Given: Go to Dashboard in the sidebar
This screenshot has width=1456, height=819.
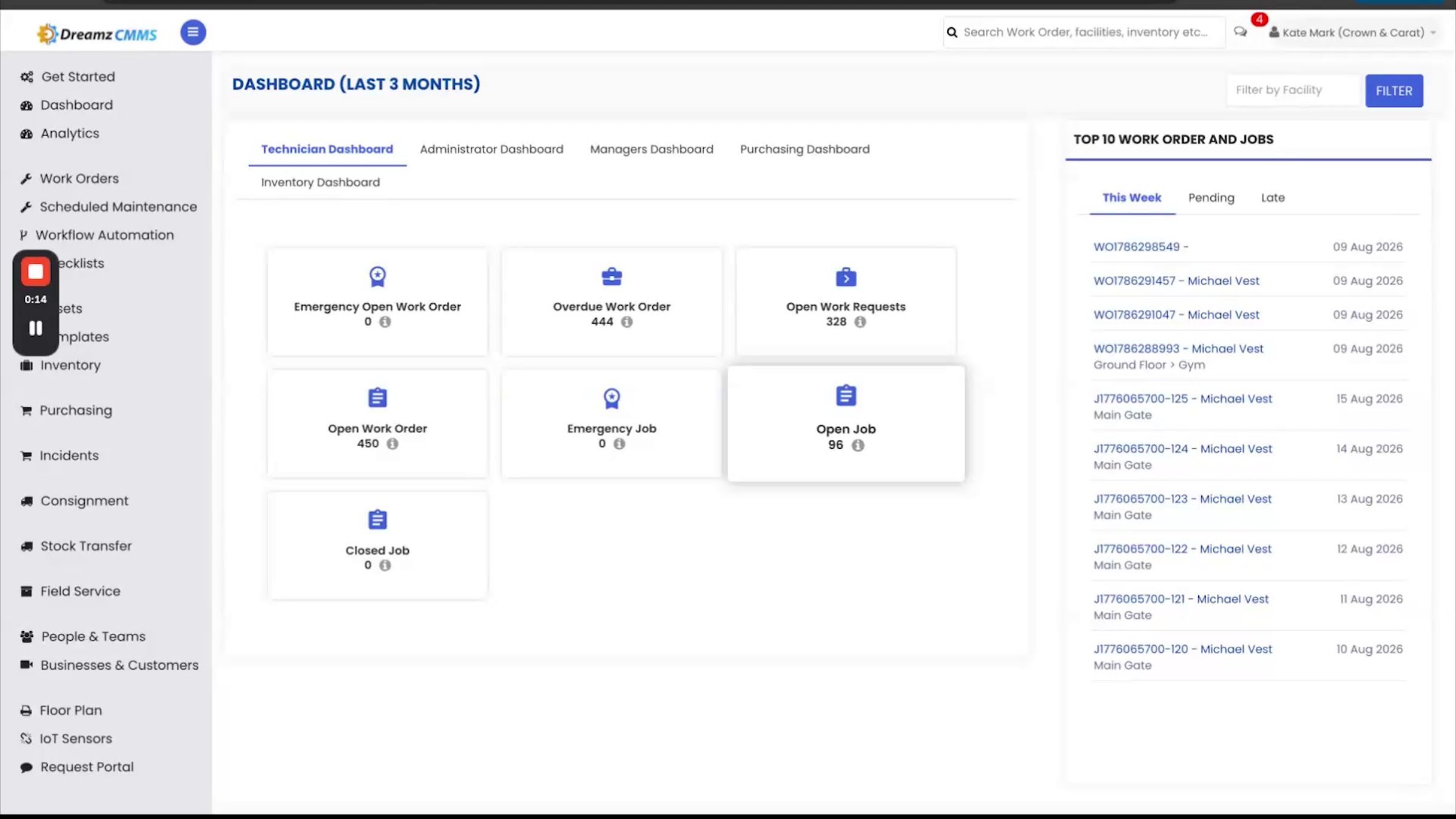Looking at the screenshot, I should pos(76,105).
